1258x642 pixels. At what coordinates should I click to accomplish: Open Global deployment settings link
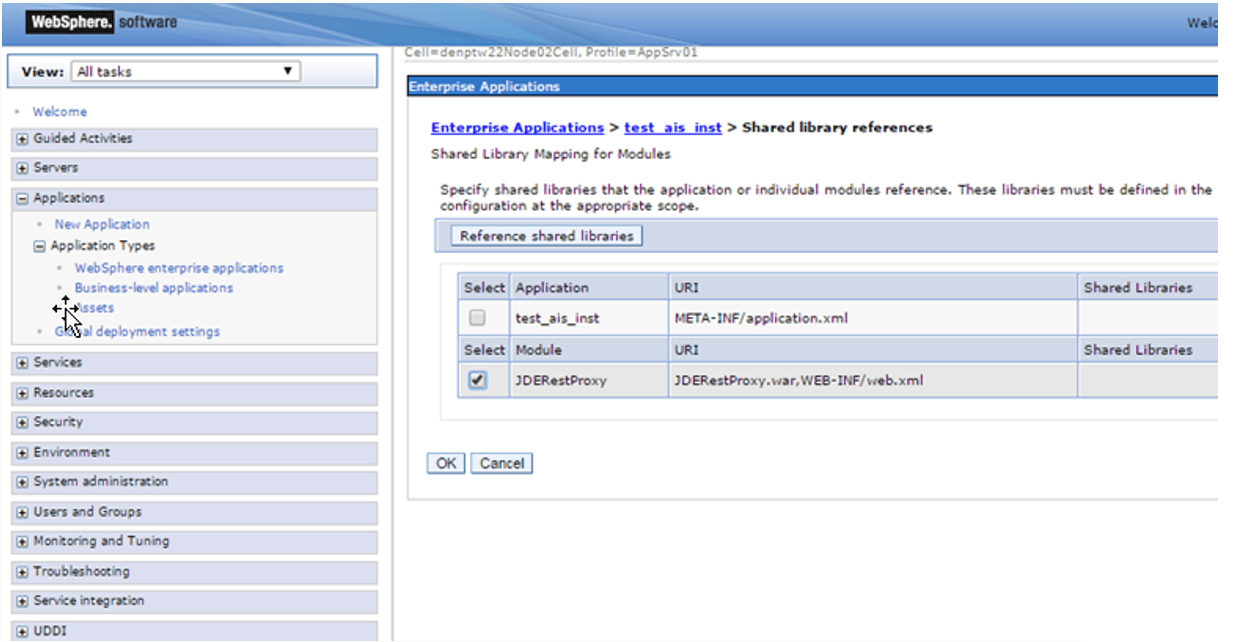click(137, 332)
